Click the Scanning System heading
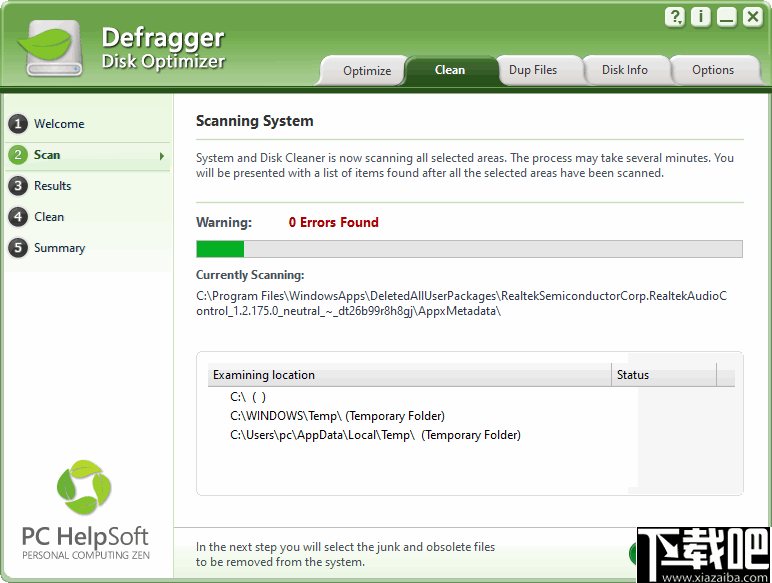Viewport: 772px width, 583px height. 255,121
